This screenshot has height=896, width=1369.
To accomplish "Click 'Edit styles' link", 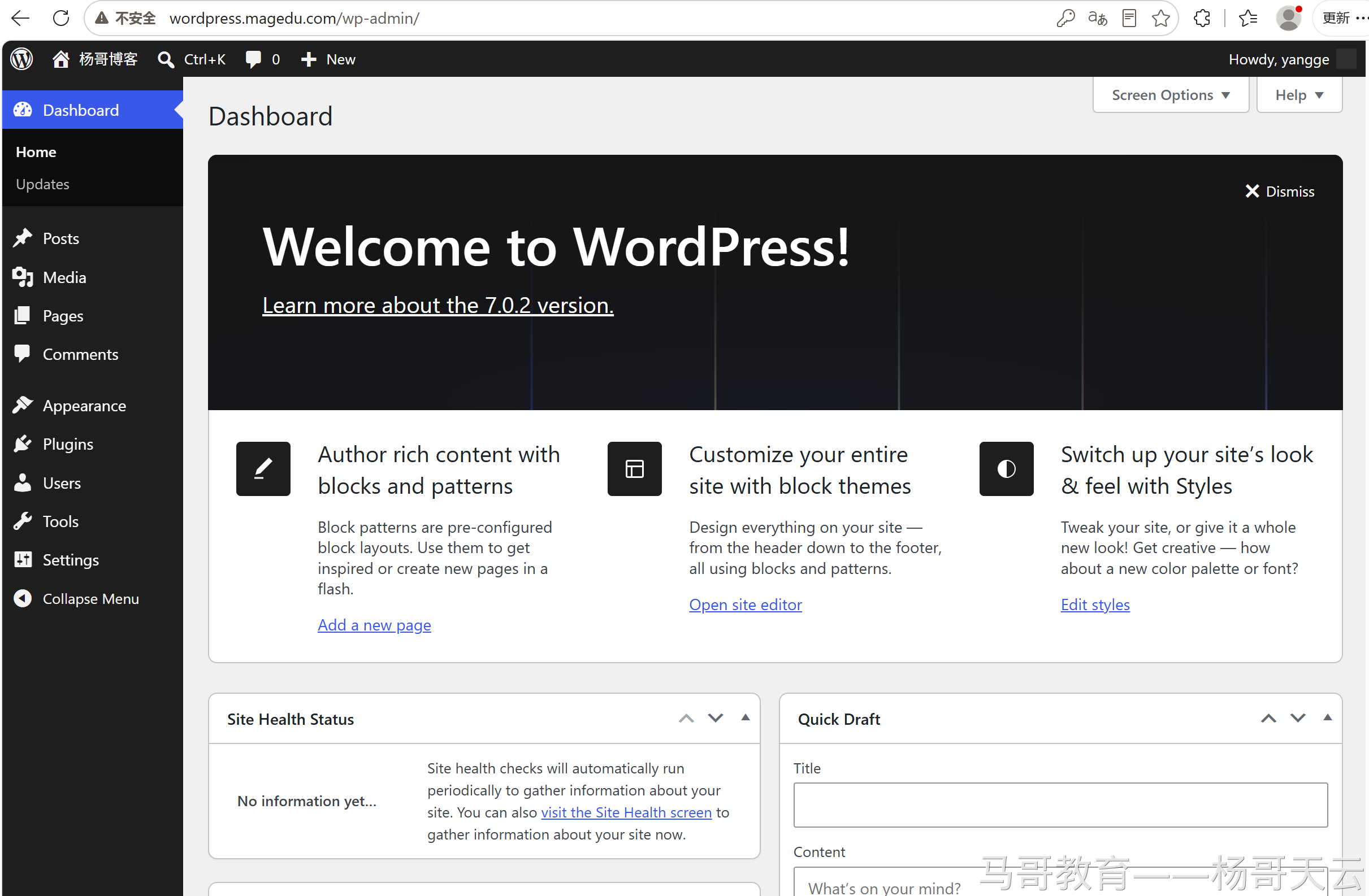I will 1095,604.
